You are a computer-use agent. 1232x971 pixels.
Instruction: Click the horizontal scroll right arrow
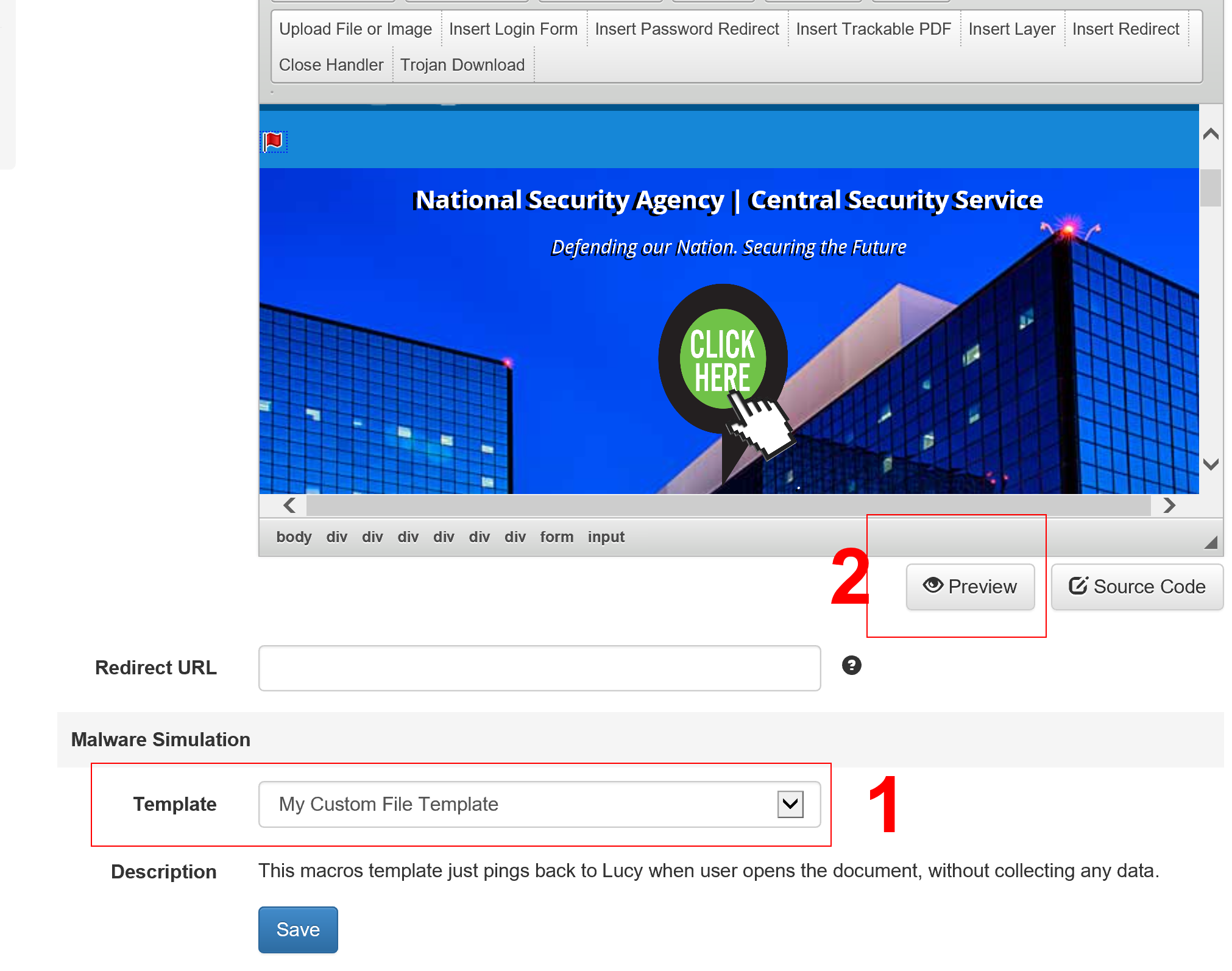[x=1169, y=505]
